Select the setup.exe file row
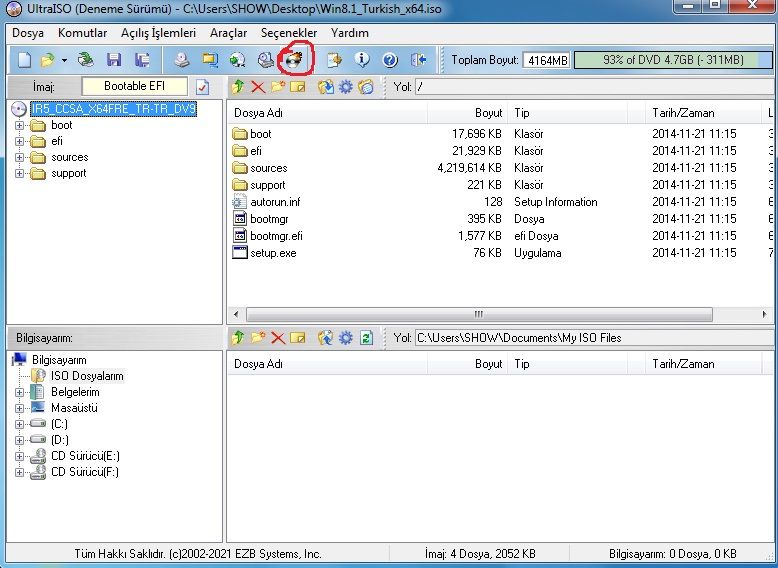The image size is (778, 568). (501, 253)
